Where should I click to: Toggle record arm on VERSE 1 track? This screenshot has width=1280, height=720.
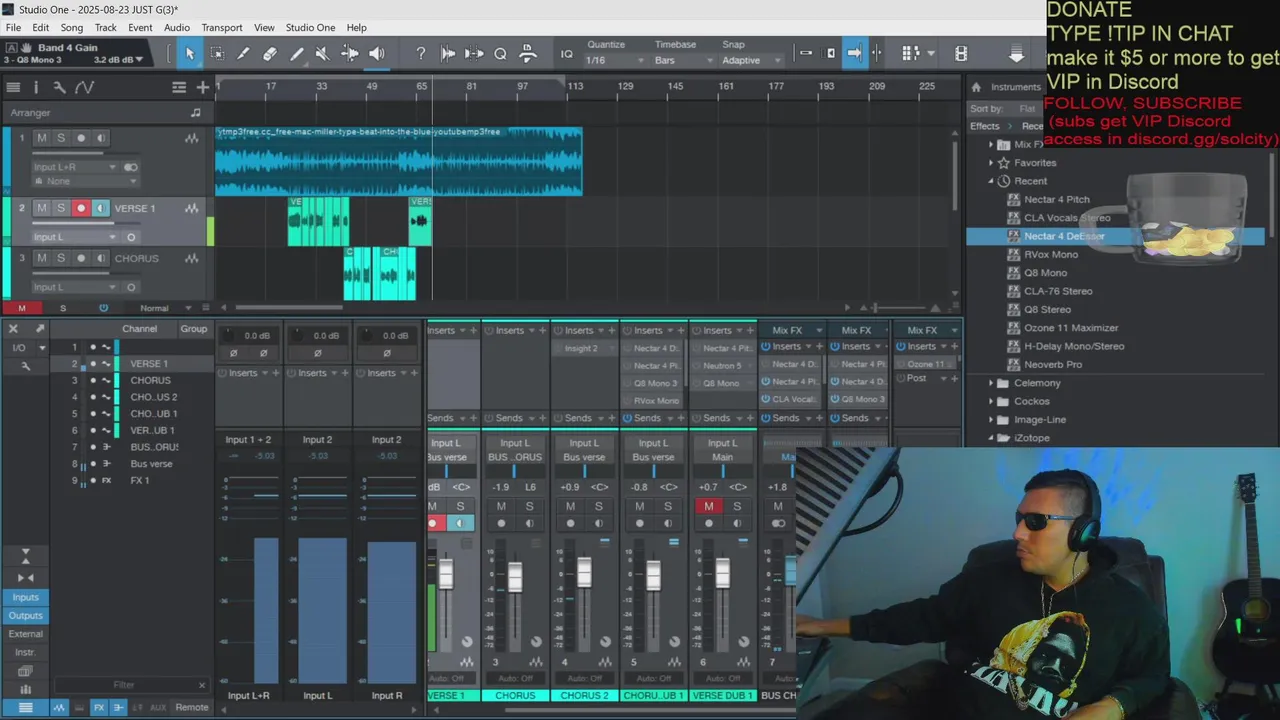click(x=81, y=208)
